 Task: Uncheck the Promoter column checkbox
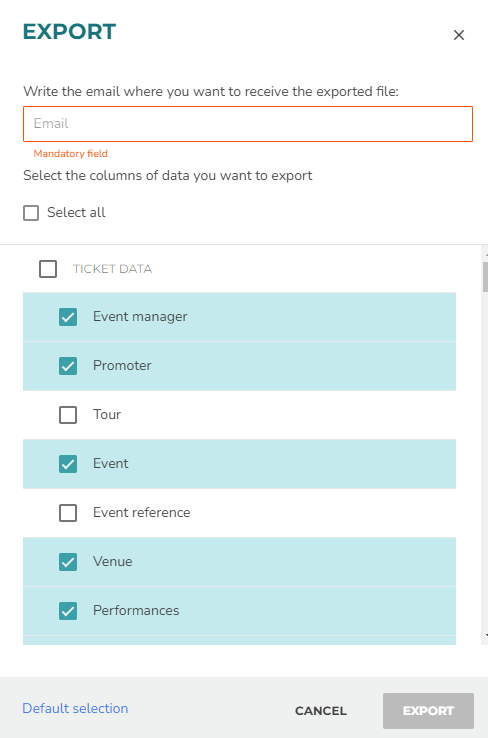coord(68,366)
